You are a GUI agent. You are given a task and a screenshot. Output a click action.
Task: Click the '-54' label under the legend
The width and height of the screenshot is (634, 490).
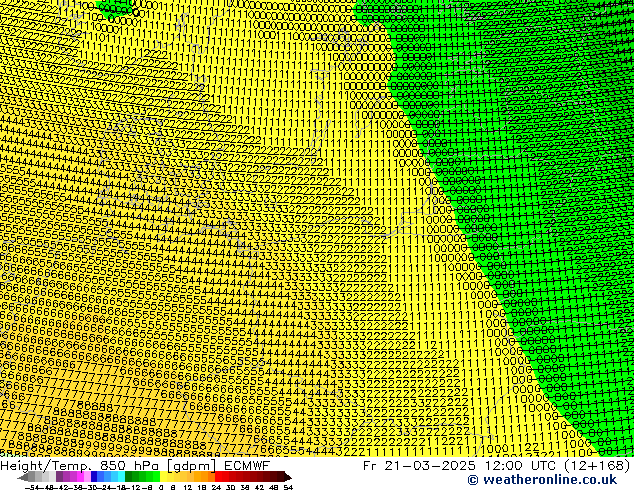(x=32, y=488)
